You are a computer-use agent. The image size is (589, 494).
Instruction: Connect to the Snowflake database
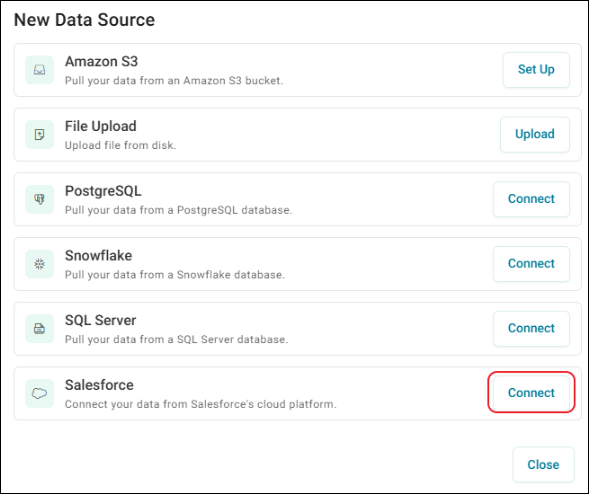click(x=531, y=264)
